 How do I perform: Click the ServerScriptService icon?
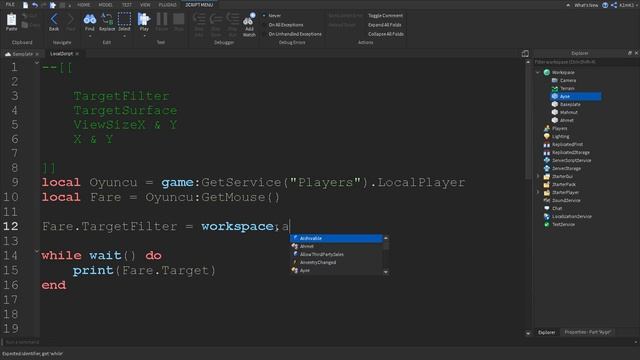(547, 160)
